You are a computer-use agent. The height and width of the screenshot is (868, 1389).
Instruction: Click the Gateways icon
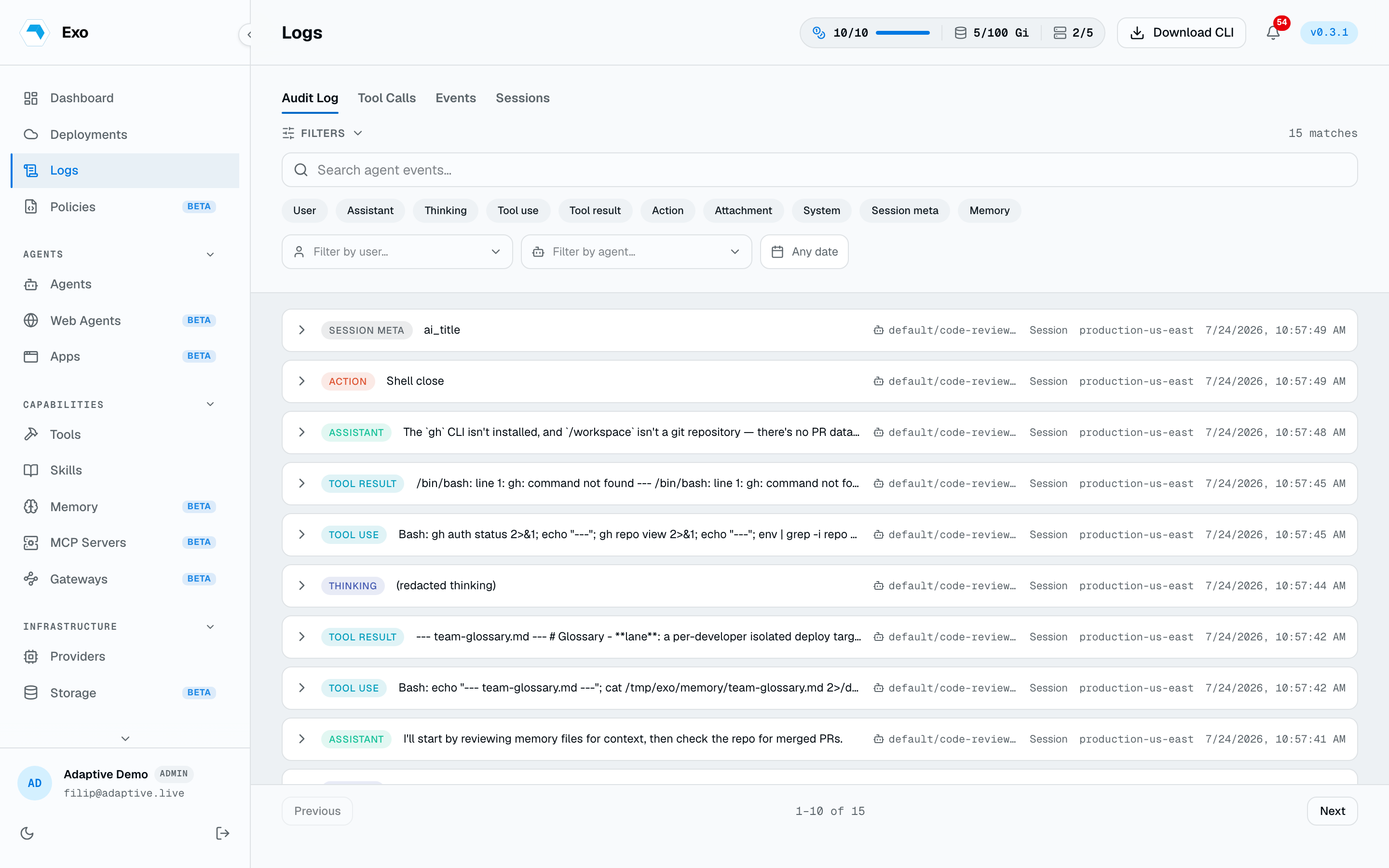point(31,579)
